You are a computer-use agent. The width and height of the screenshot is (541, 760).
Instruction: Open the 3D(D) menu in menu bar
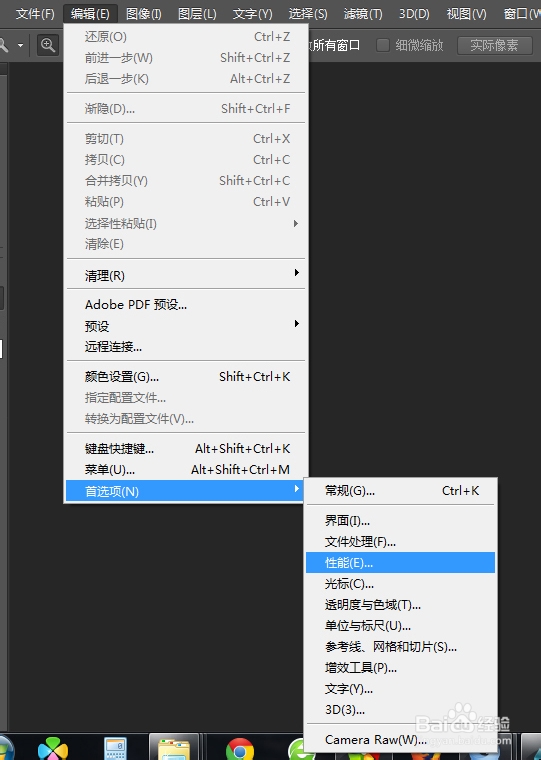click(414, 14)
